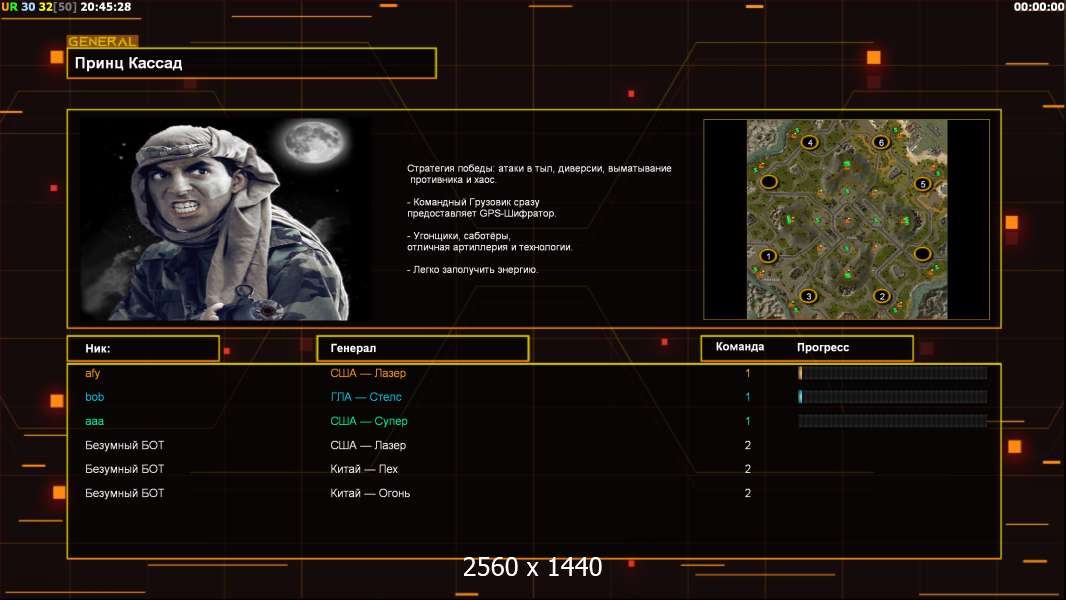The image size is (1066, 600).
Task: Click empty start marker between positions 5 and 2
Action: point(922,255)
